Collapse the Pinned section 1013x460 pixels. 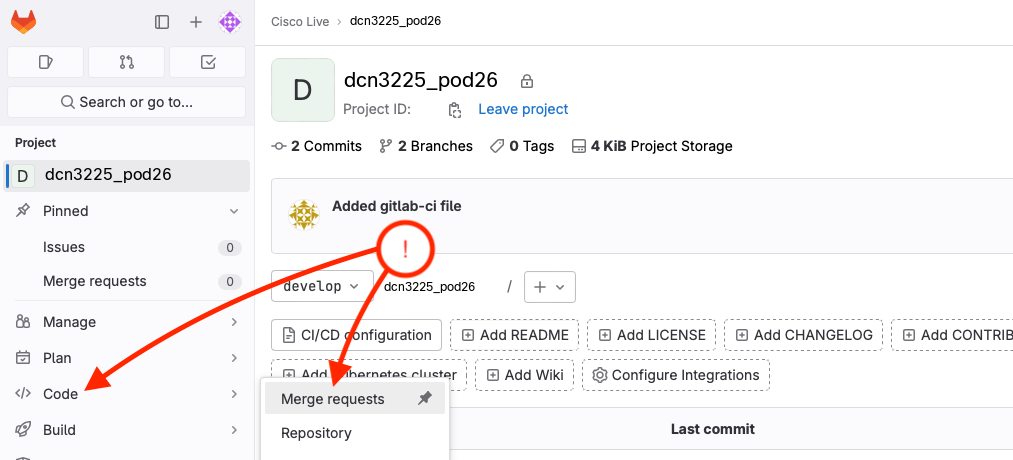[x=234, y=211]
